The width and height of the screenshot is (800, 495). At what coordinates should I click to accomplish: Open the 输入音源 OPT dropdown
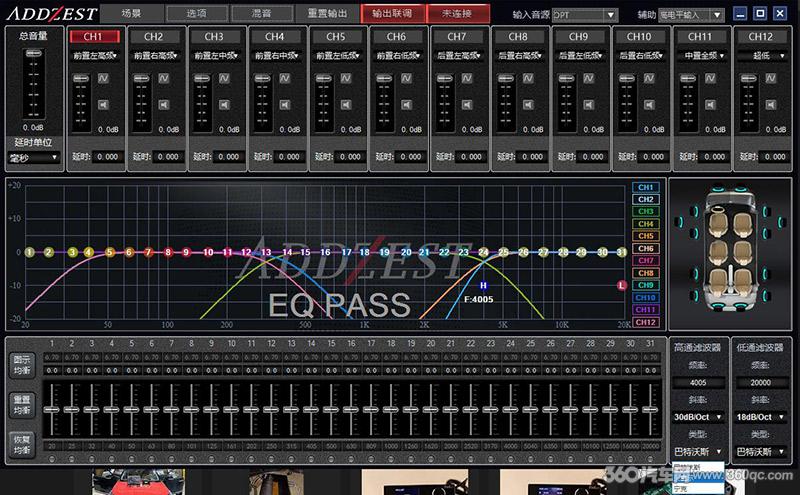[585, 15]
